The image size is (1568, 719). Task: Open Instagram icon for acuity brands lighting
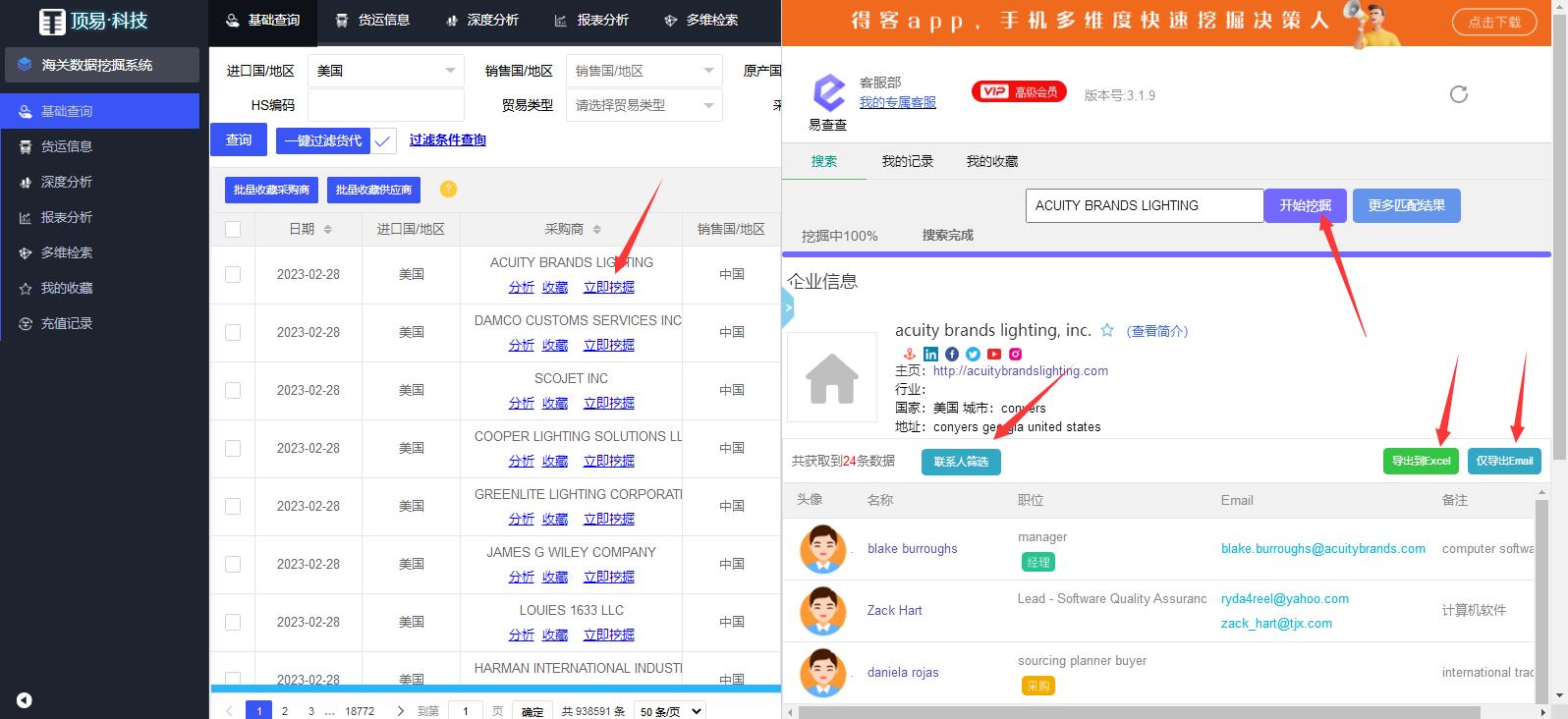pos(1016,354)
